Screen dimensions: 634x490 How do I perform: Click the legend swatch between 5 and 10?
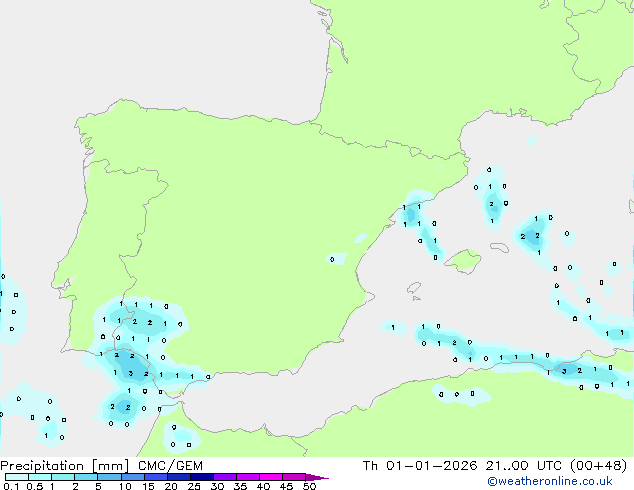click(110, 478)
